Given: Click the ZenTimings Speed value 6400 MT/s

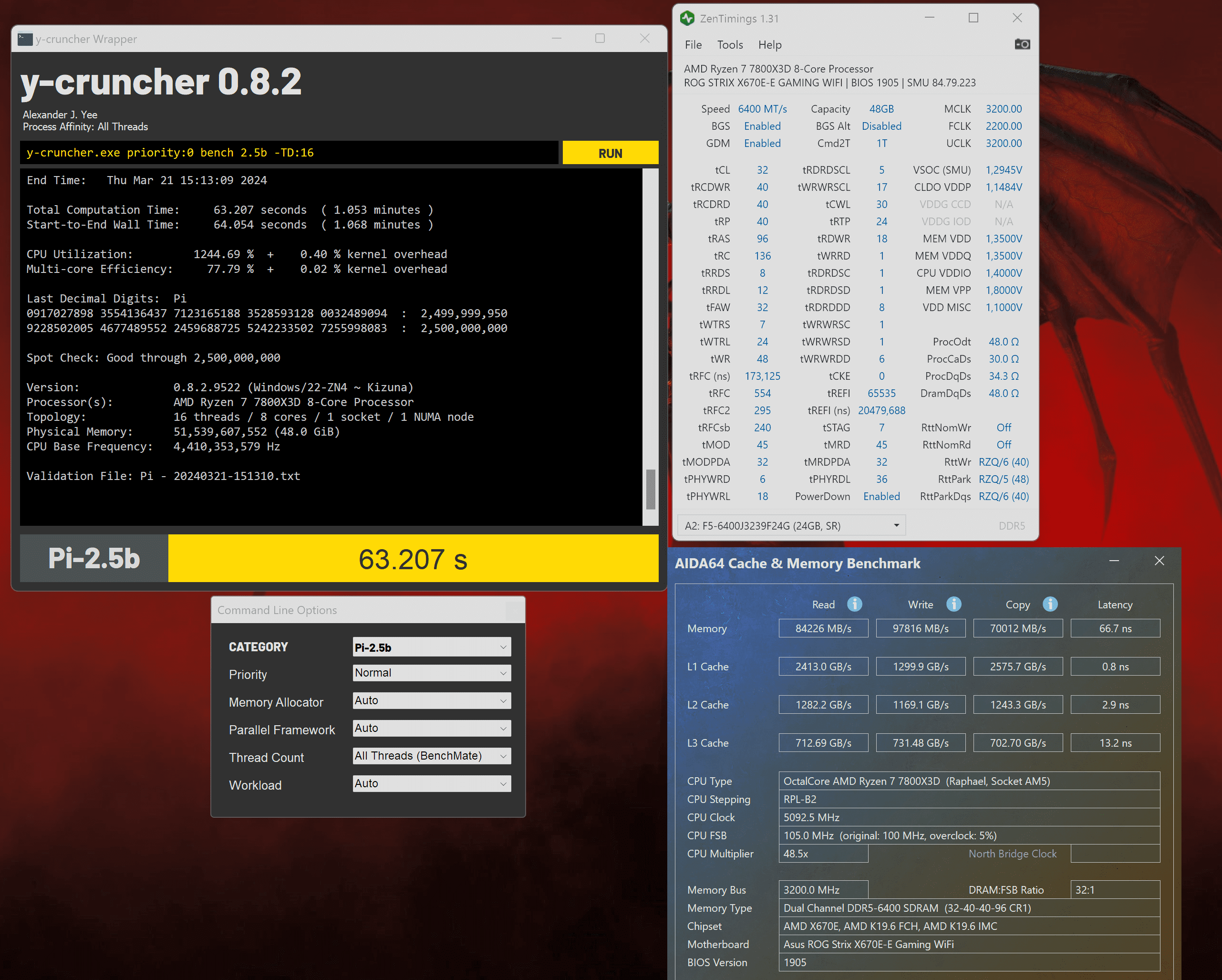Looking at the screenshot, I should (762, 109).
